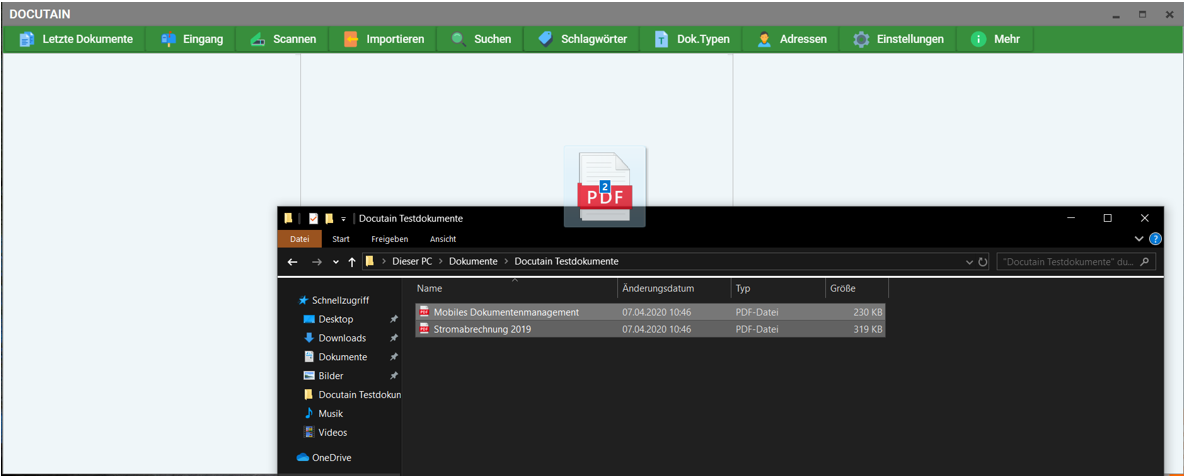This screenshot has height=476, width=1184.
Task: Open Schlagwörter in the Docutain toolbar
Action: [582, 39]
